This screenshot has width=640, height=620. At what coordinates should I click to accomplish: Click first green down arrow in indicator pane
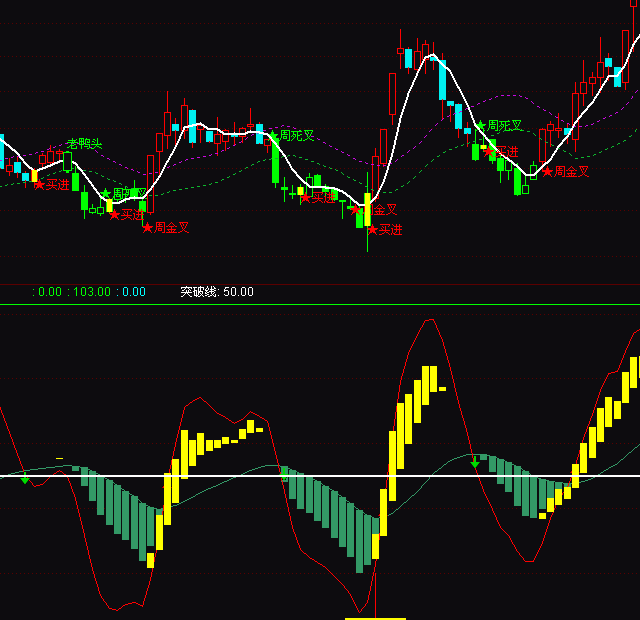pos(25,480)
